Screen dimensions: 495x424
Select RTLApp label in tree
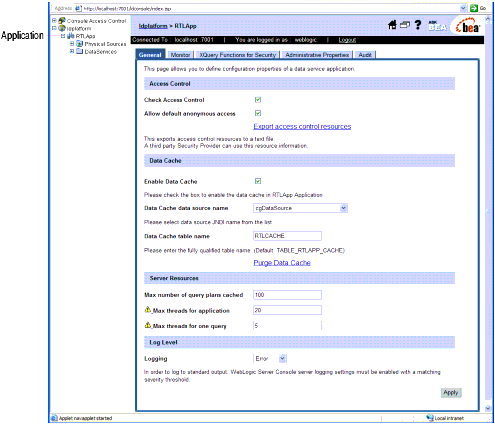click(85, 36)
